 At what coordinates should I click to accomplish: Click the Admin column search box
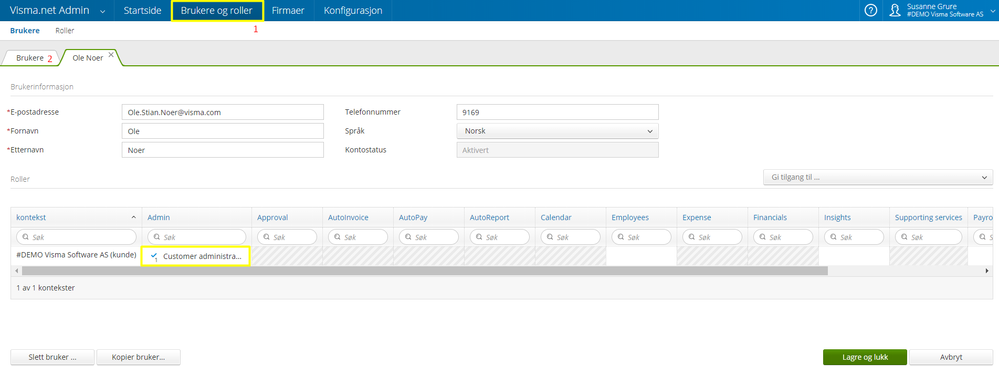pos(197,237)
